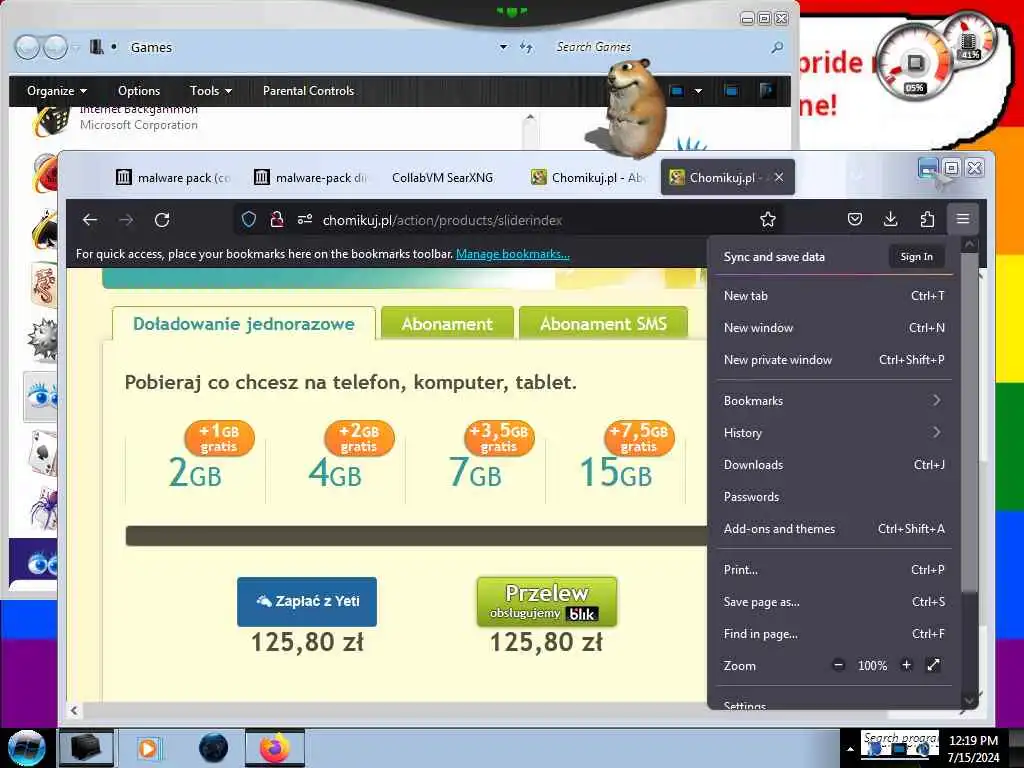Expand History submenu

(834, 432)
